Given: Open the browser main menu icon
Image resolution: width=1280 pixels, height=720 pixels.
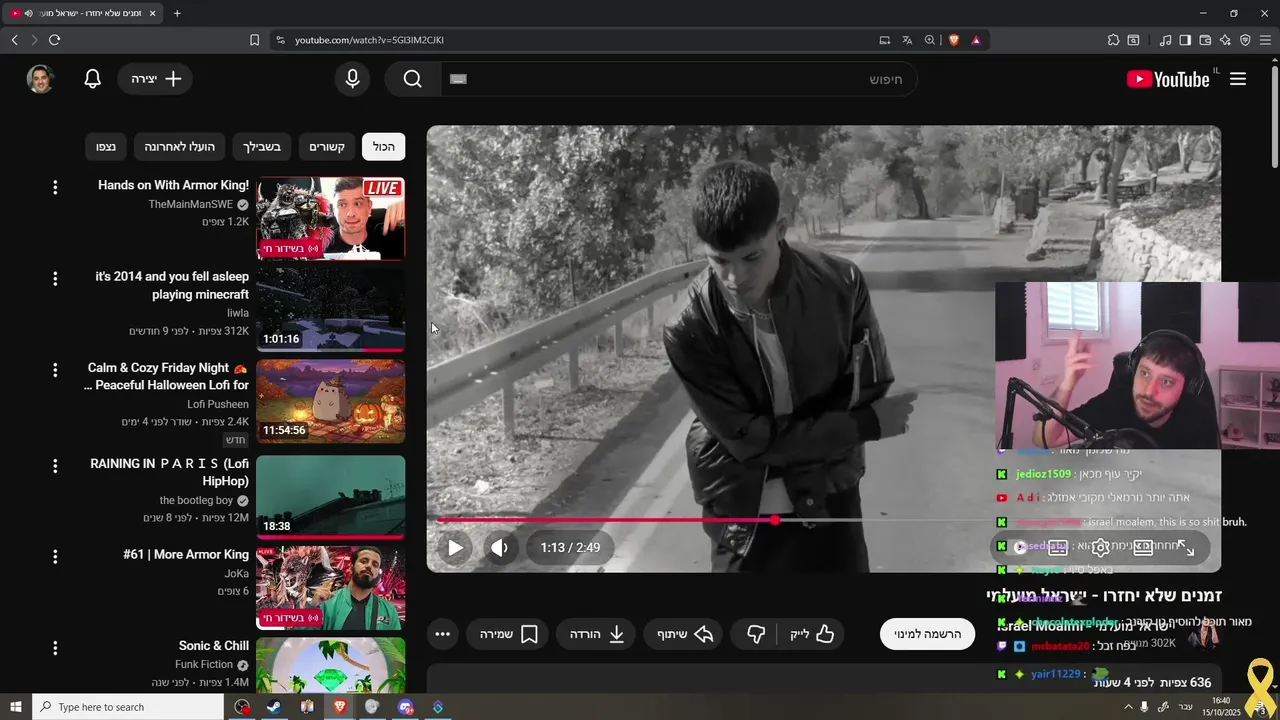Looking at the screenshot, I should click(1266, 40).
